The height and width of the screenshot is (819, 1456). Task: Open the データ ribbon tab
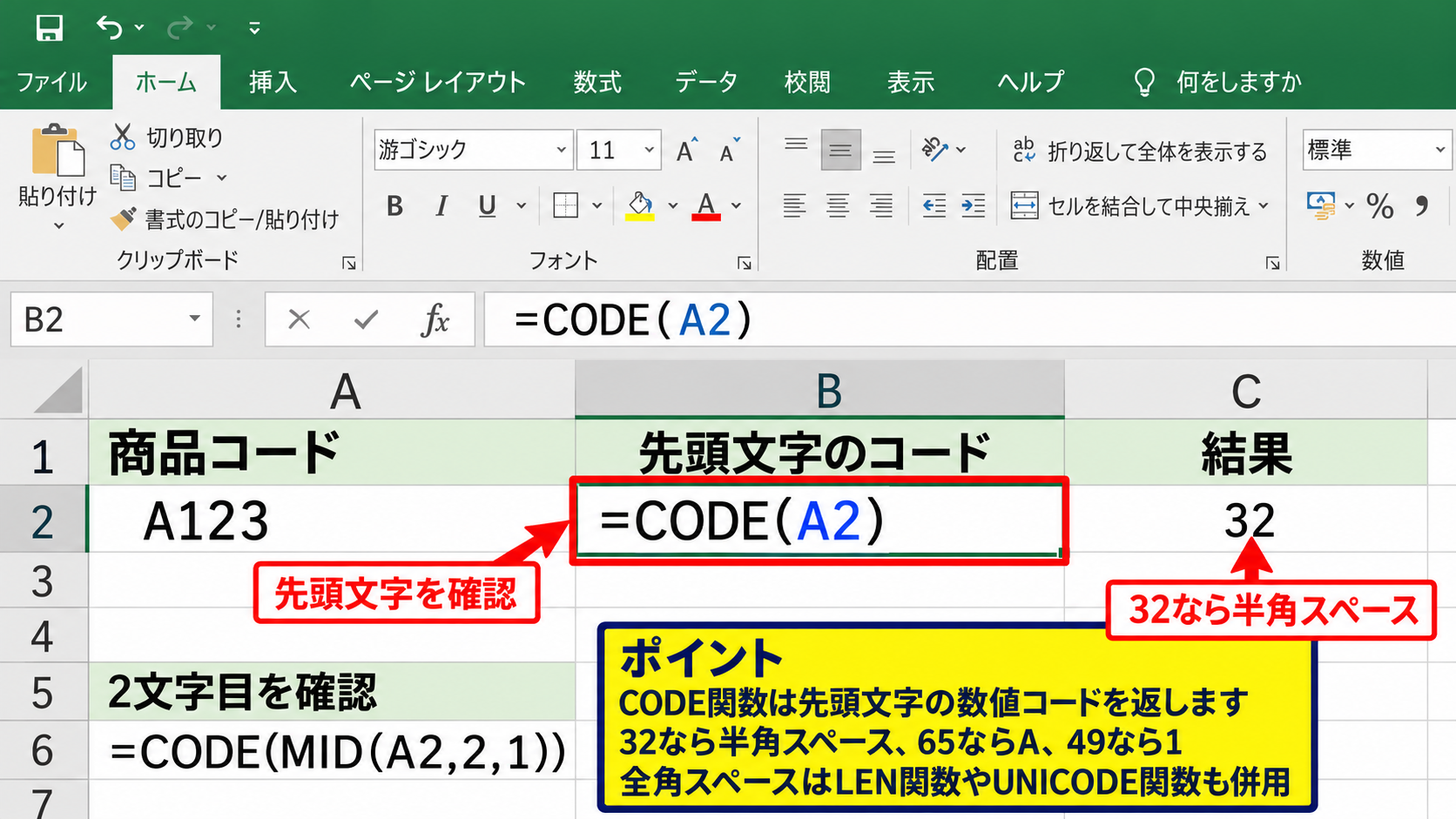click(x=706, y=83)
